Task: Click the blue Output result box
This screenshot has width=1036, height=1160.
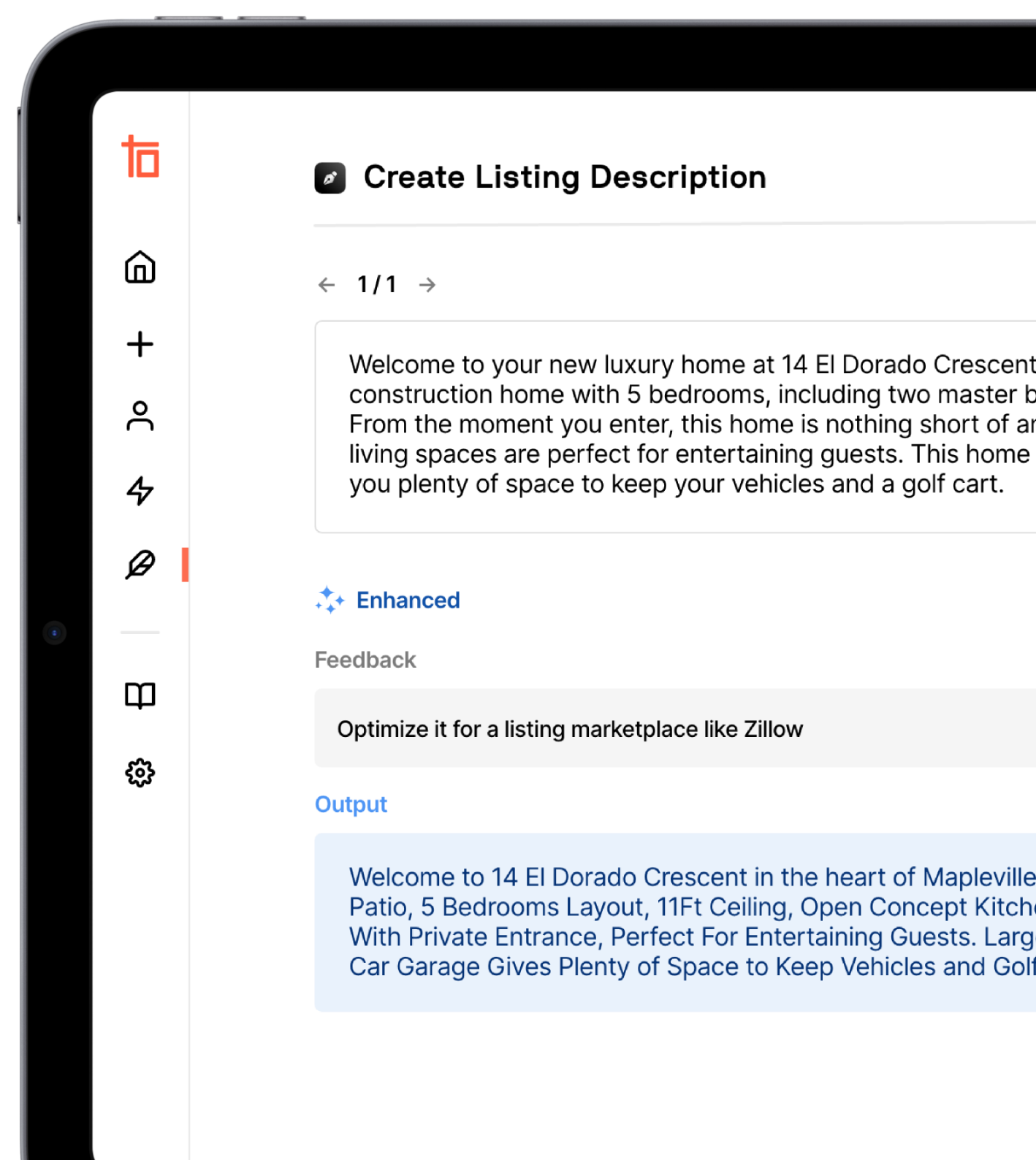Action: [x=675, y=923]
